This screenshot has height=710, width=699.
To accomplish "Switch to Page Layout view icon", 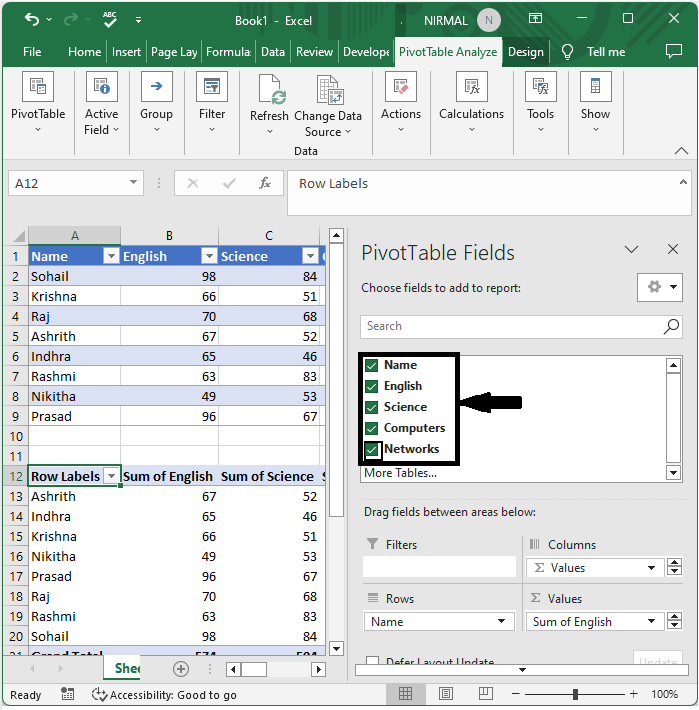I will coord(446,693).
